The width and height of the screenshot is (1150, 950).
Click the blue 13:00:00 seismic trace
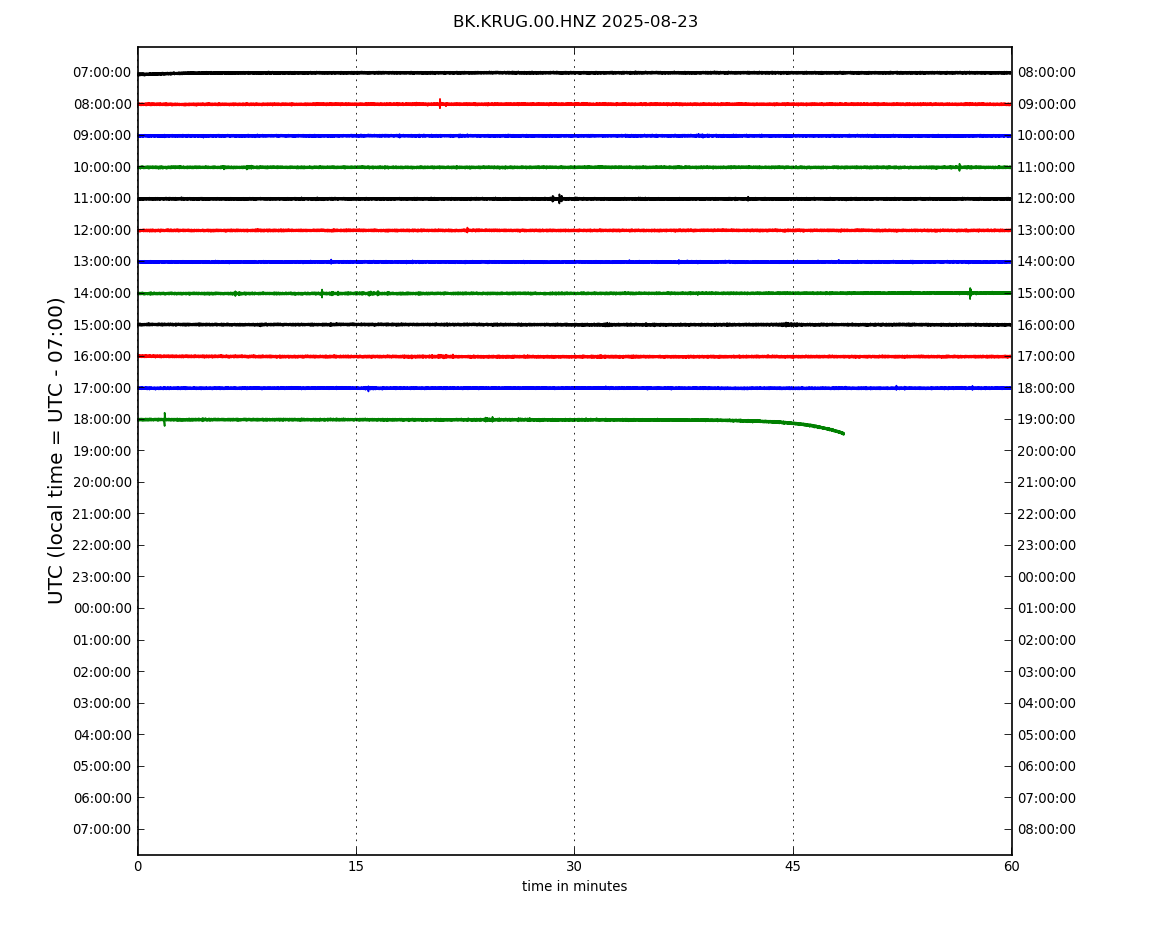click(x=574, y=262)
